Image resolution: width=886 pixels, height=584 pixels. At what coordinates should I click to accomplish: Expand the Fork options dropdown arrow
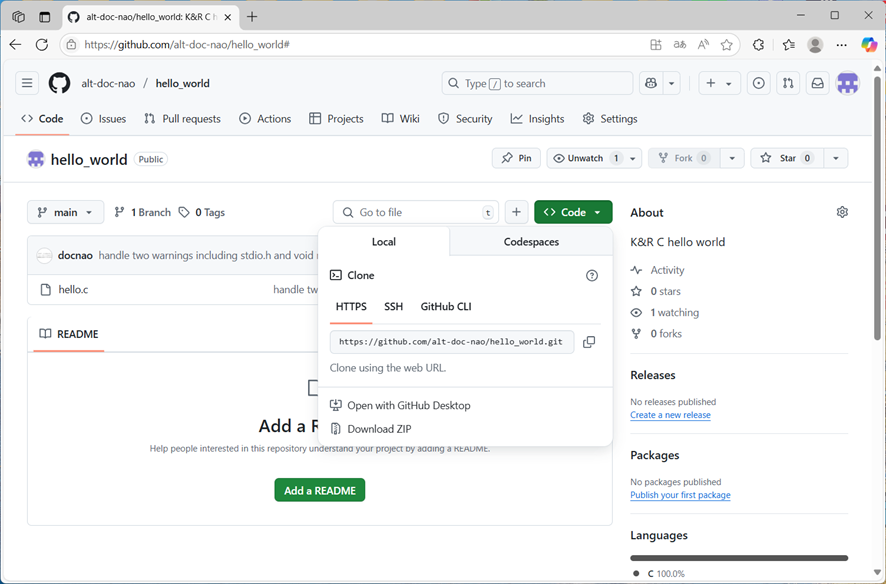(732, 158)
